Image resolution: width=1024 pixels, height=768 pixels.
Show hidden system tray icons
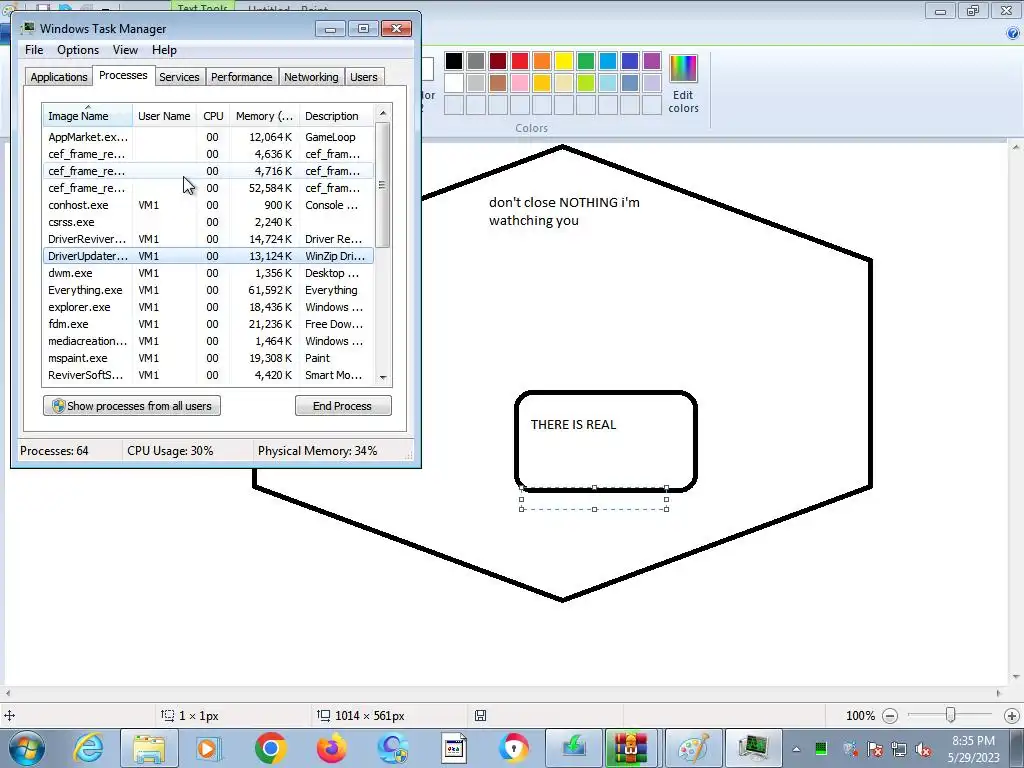pos(796,749)
